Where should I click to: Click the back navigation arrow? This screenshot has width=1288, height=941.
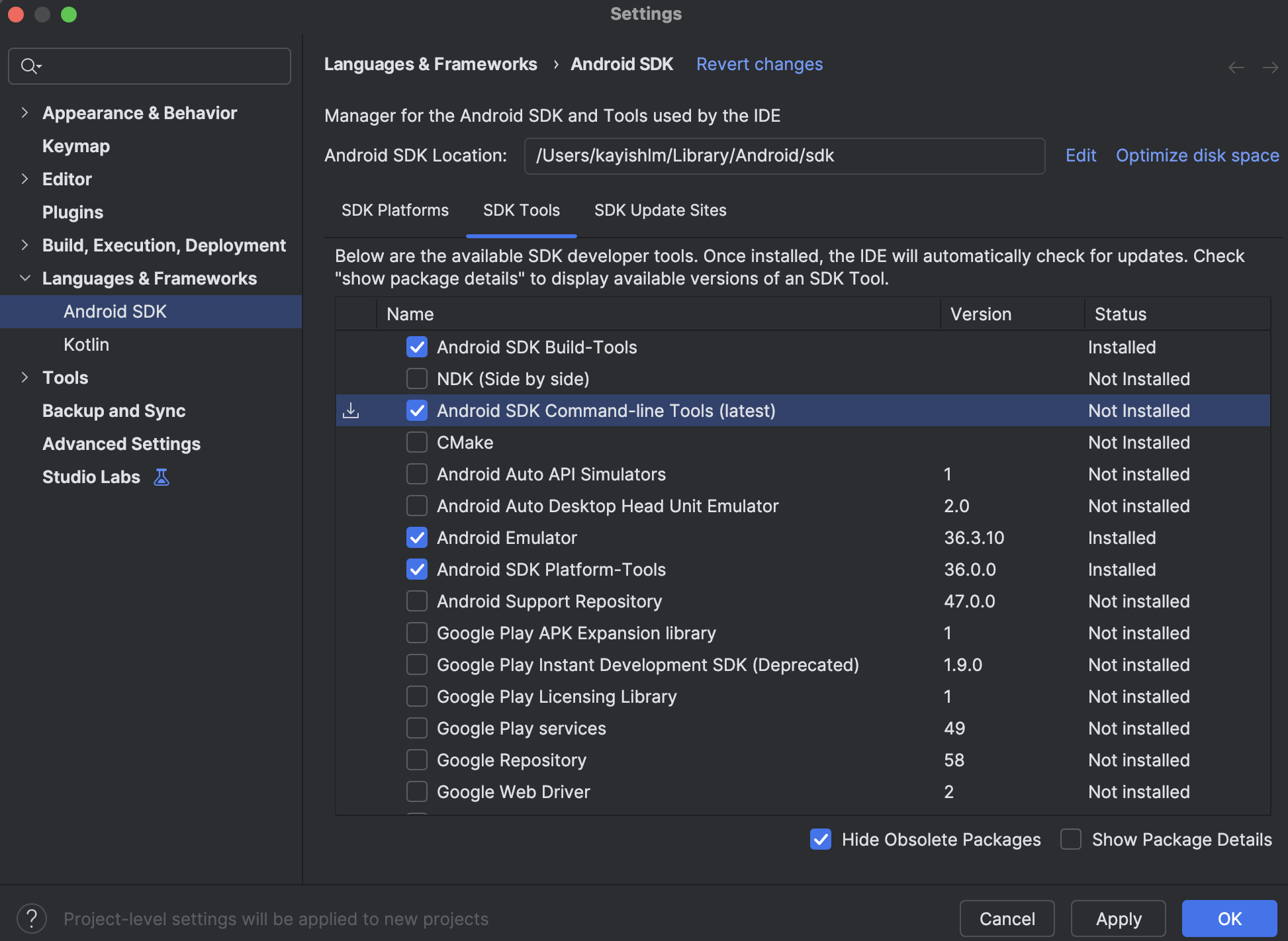coord(1236,67)
